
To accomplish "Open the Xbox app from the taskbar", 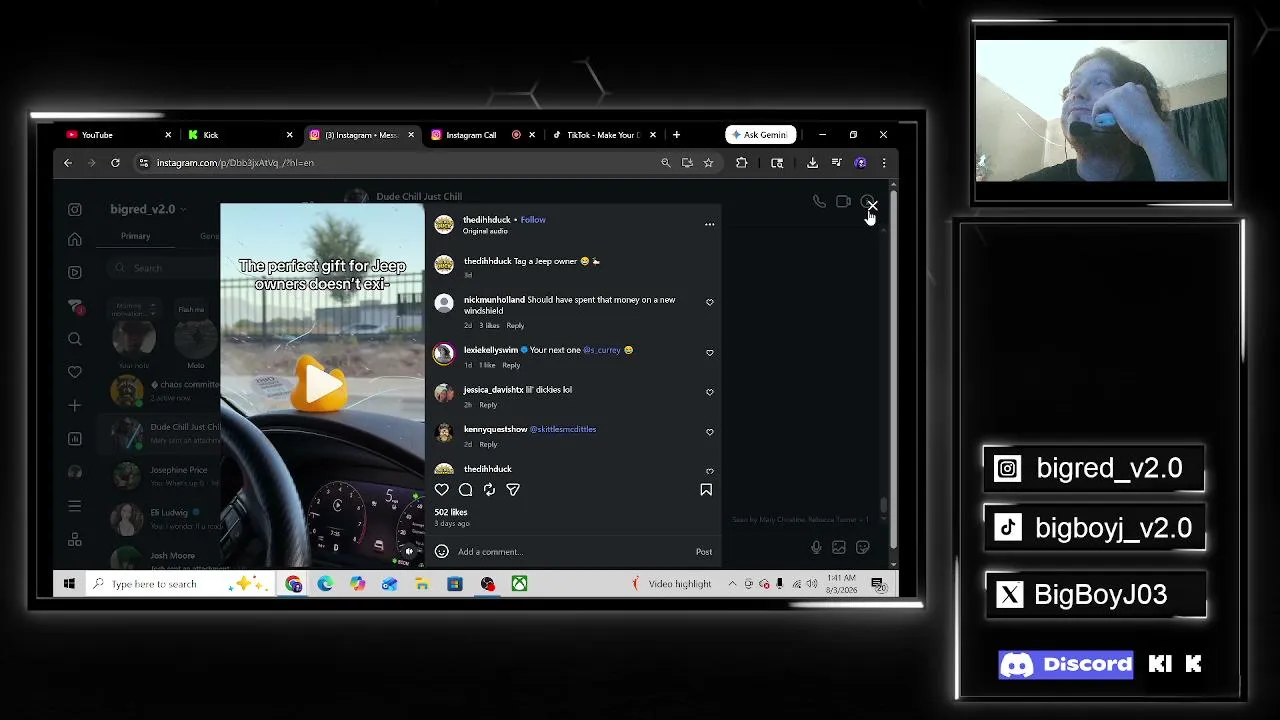I will pos(519,584).
